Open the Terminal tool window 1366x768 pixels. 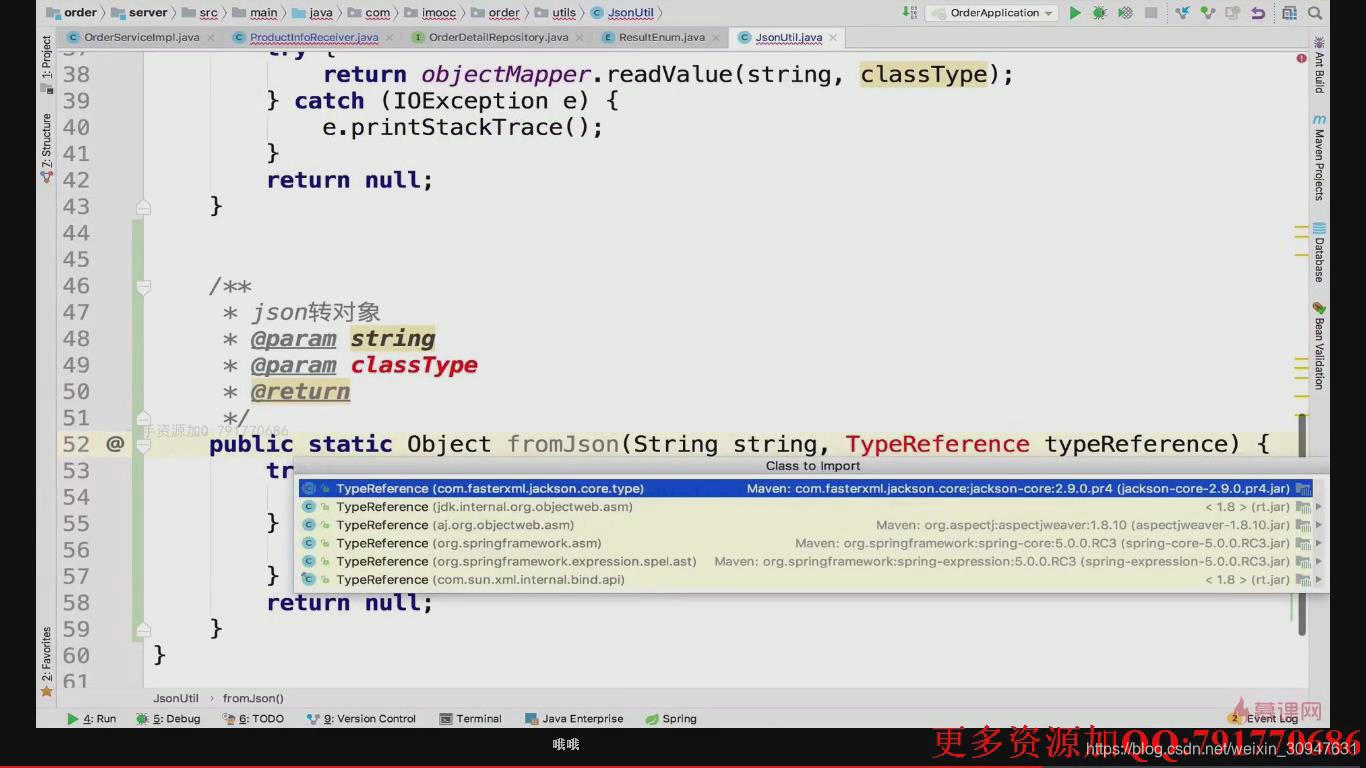[471, 718]
